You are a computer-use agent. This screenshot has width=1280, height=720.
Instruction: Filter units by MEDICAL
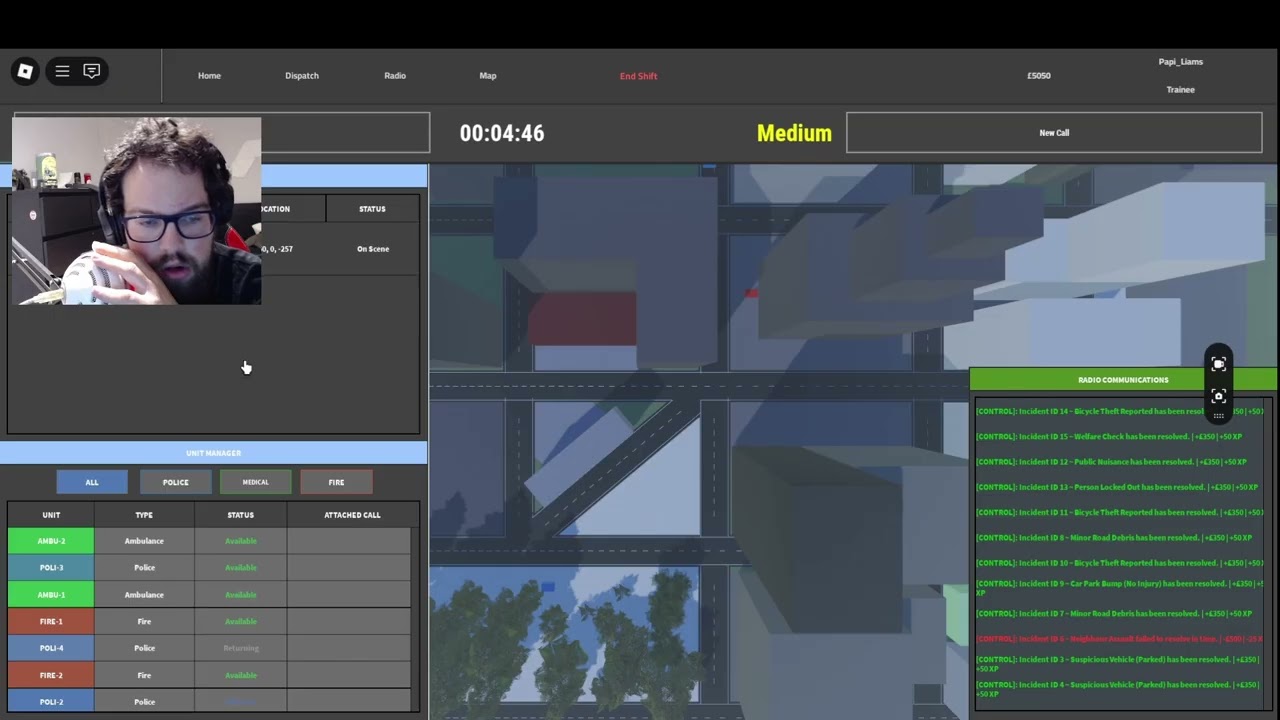pos(255,482)
